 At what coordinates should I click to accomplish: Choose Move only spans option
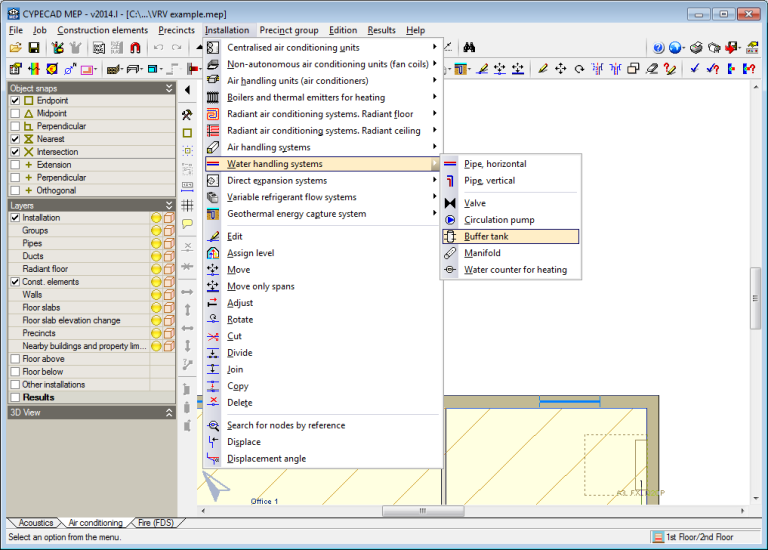point(323,287)
